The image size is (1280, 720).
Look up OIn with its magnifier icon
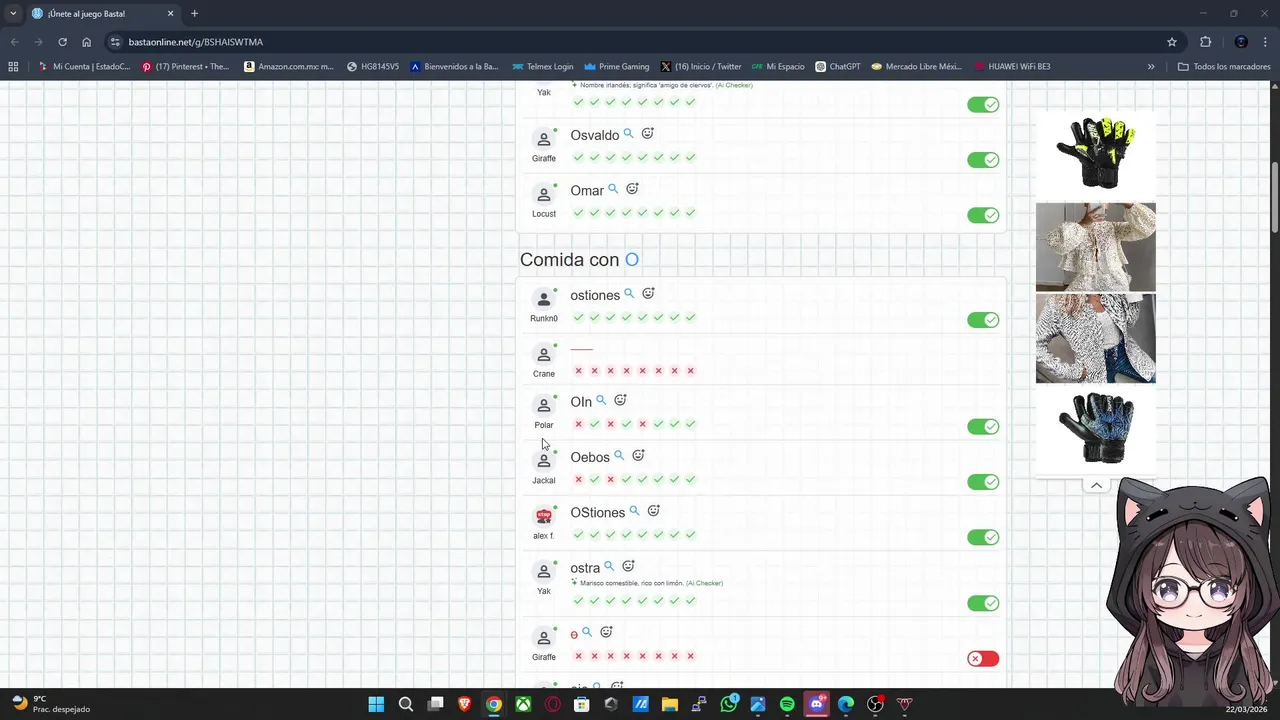point(601,400)
